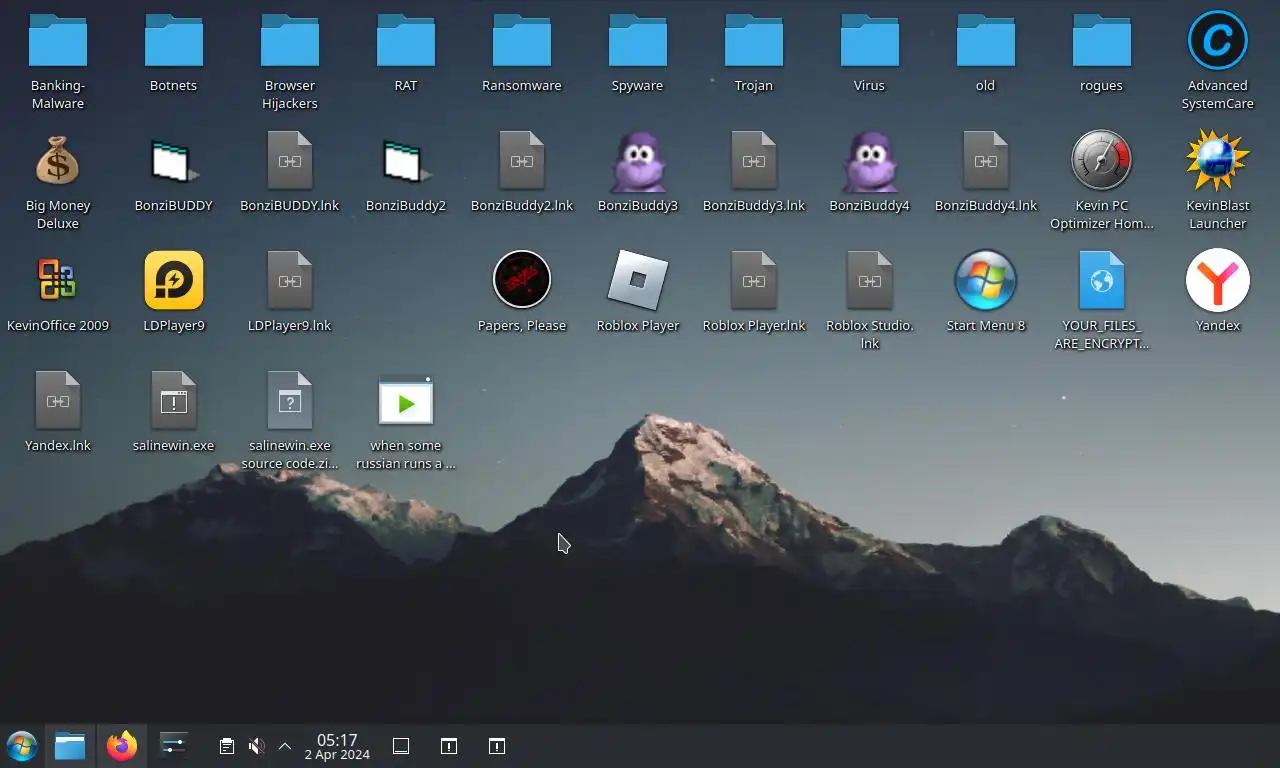1280x768 pixels.
Task: Select the Yandex browser icon
Action: click(1218, 281)
